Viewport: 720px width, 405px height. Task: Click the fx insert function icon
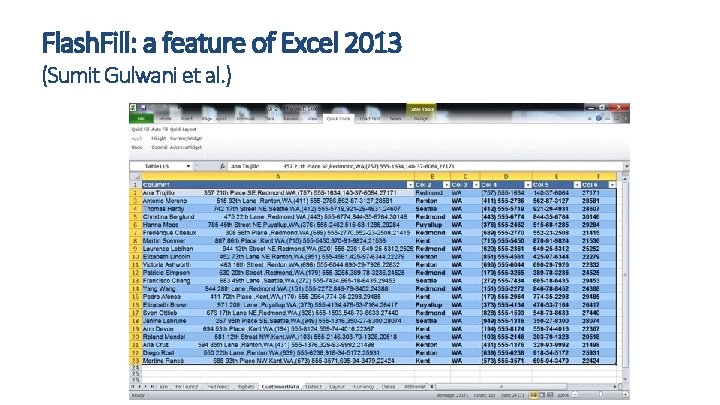[222, 166]
